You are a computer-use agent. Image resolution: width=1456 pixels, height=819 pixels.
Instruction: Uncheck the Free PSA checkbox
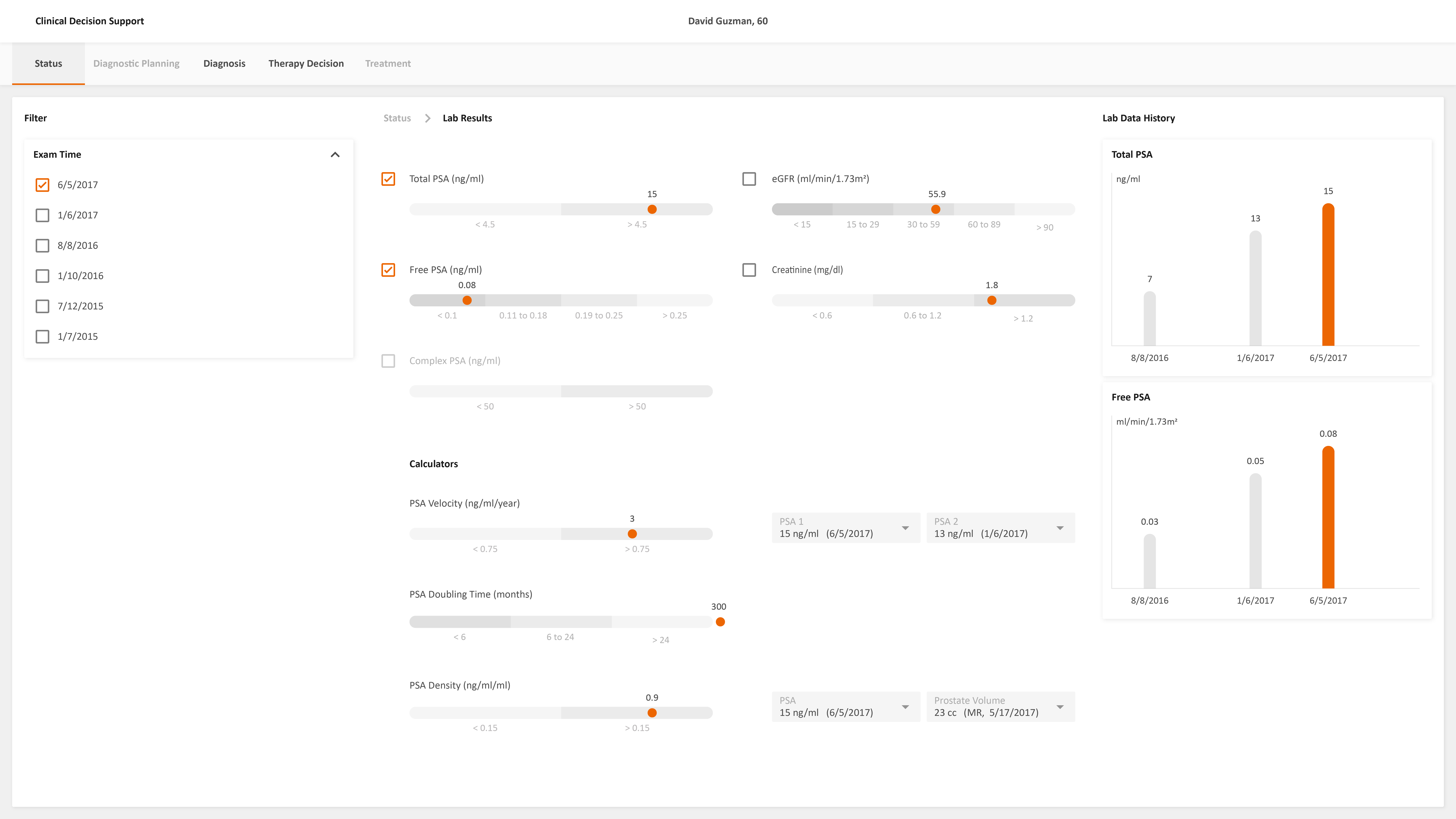(388, 270)
